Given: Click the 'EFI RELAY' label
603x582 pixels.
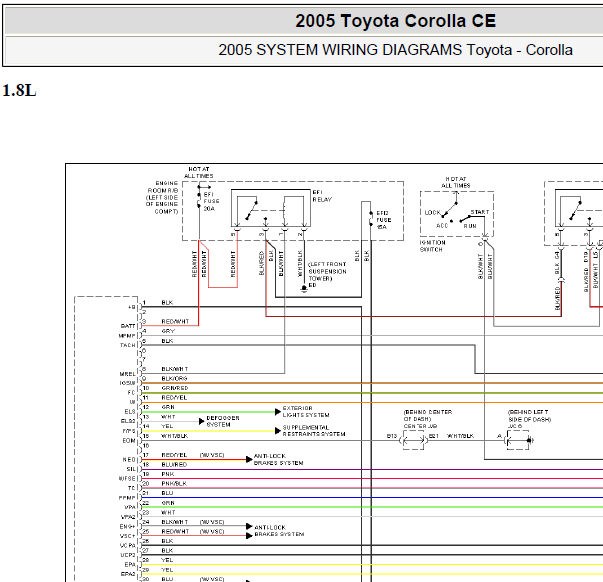Looking at the screenshot, I should (322, 196).
